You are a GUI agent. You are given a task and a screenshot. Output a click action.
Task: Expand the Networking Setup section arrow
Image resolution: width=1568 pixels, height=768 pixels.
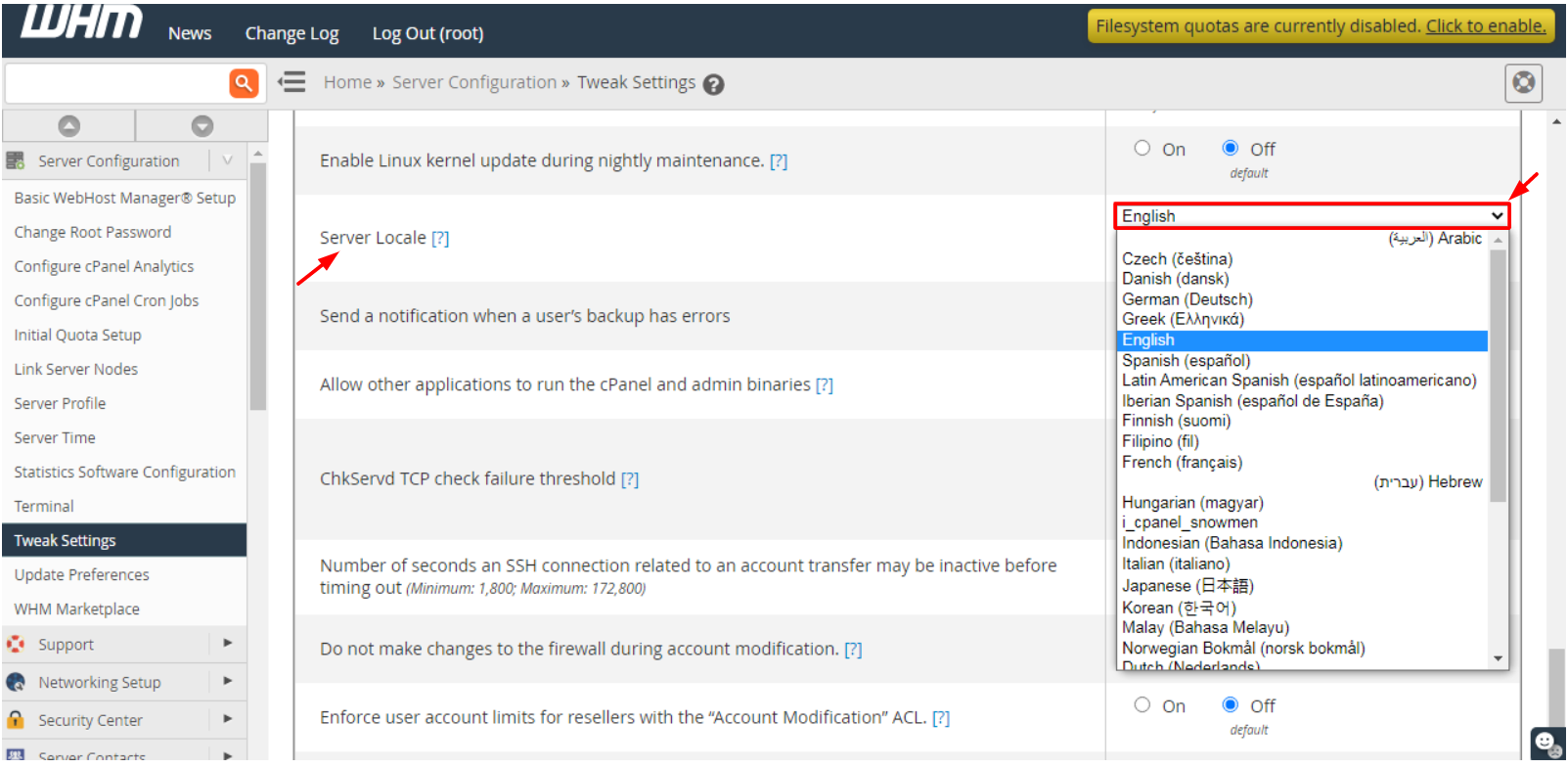(x=227, y=681)
